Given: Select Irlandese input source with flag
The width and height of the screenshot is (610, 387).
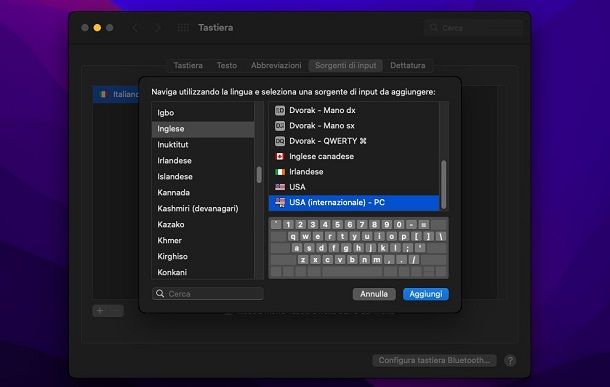Looking at the screenshot, I should tap(354, 172).
